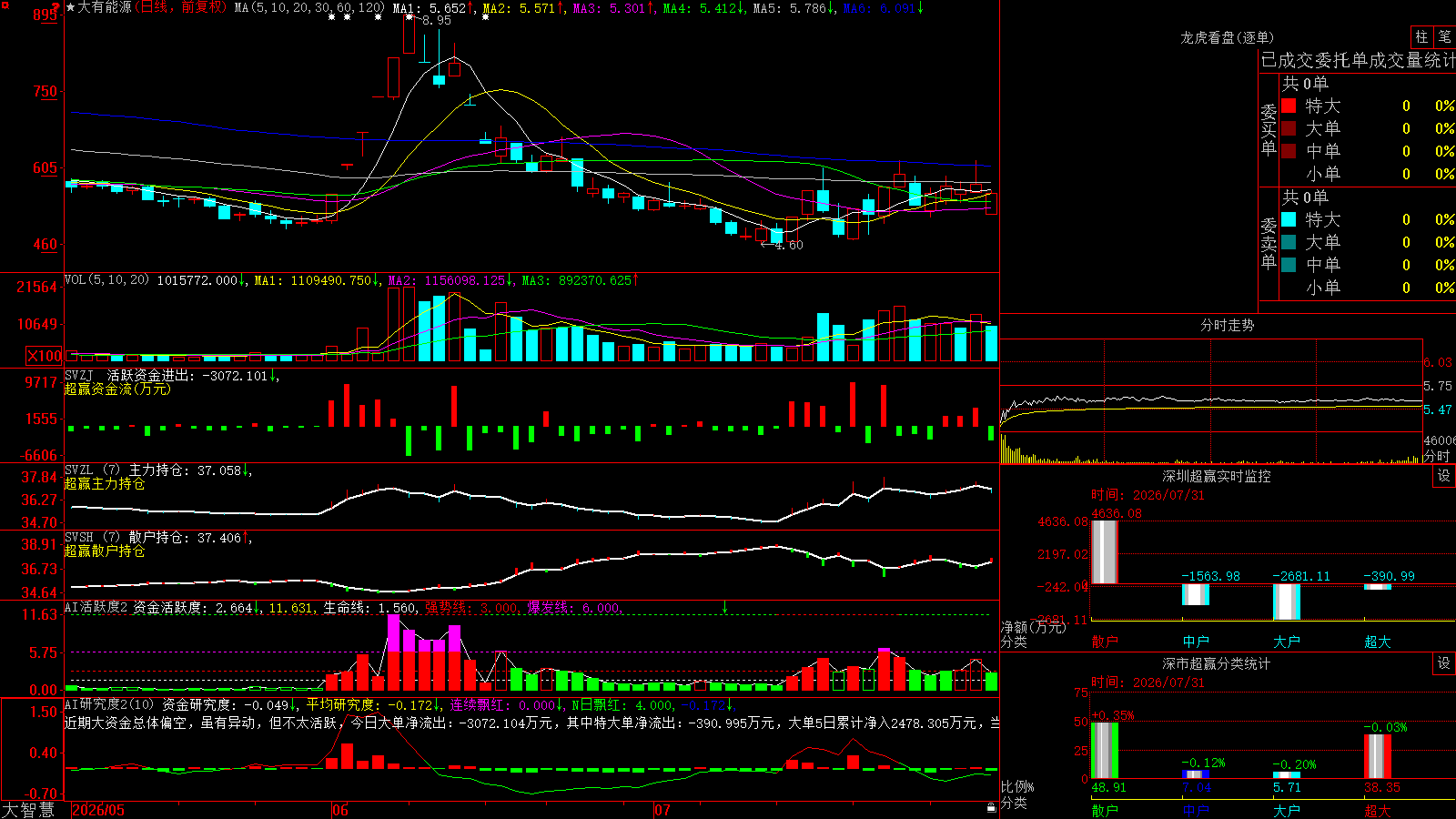This screenshot has height=819, width=1456.
Task: Click the 超大 ratio value 38.35
Action: [x=1381, y=787]
